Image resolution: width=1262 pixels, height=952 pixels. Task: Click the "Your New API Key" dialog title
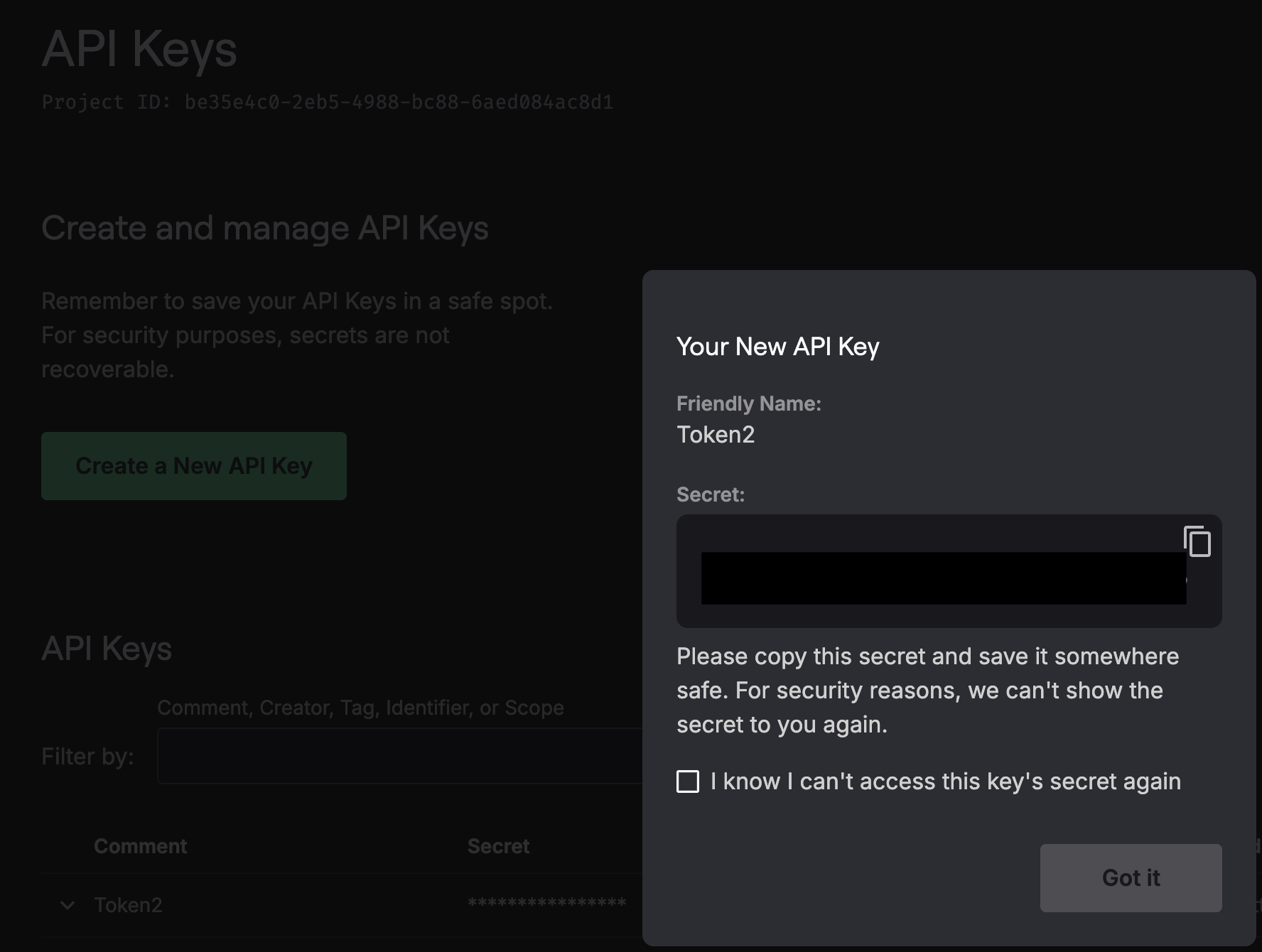tap(777, 347)
